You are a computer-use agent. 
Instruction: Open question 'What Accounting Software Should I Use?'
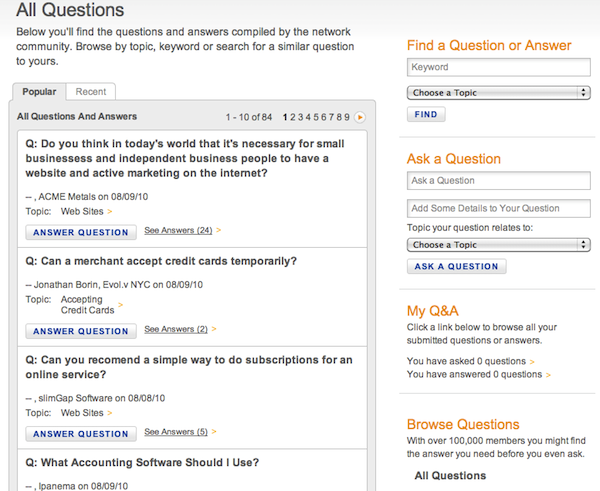142,462
